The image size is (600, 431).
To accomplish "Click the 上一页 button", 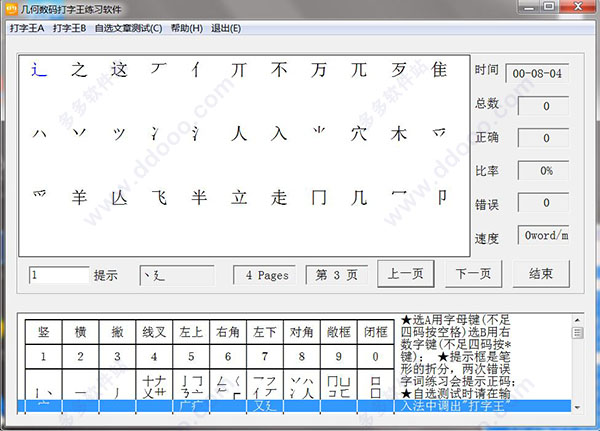I will pyautogui.click(x=406, y=274).
